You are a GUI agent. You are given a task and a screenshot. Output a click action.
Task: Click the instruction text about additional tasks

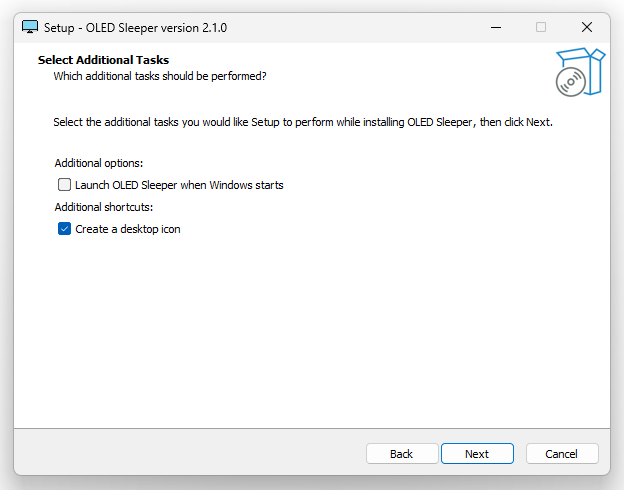coord(302,122)
